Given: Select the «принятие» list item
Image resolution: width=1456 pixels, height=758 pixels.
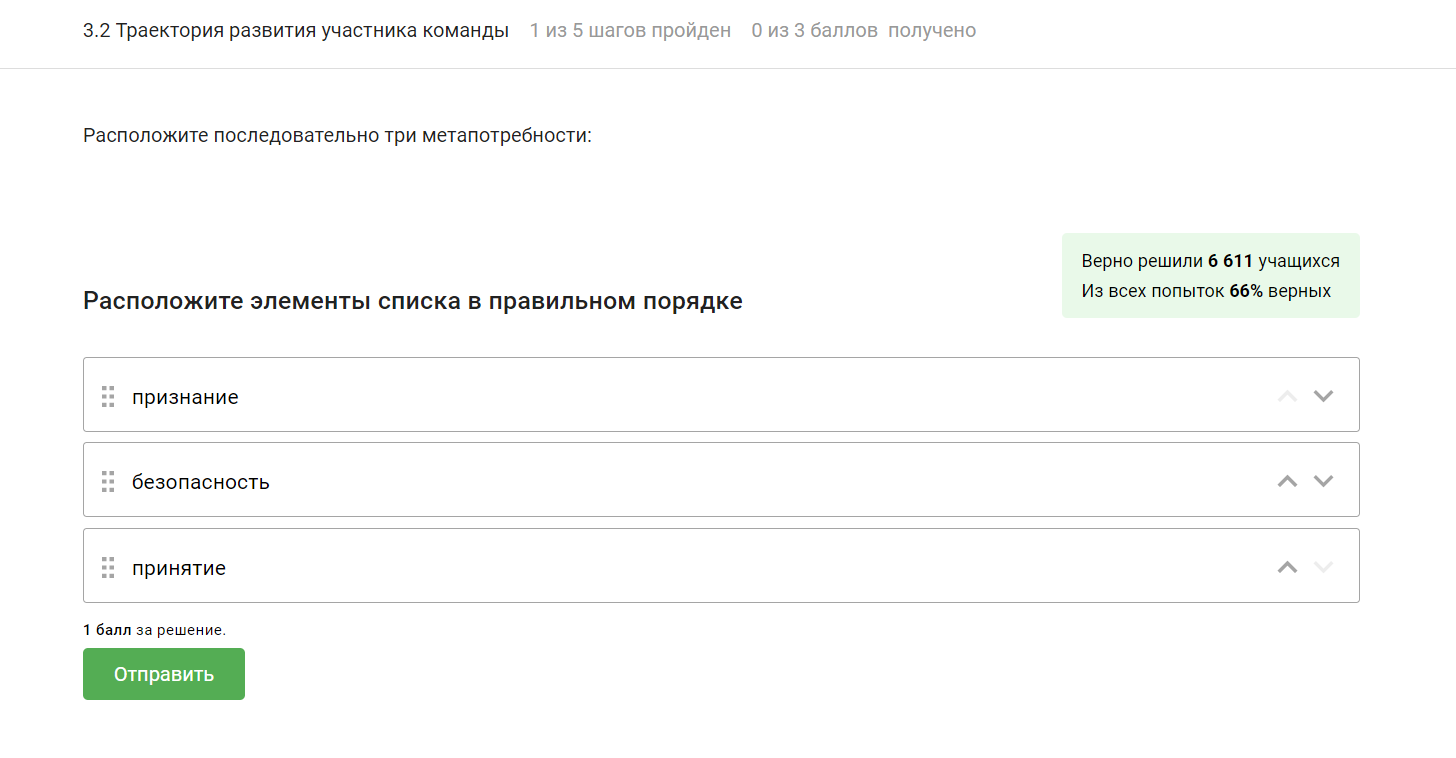Looking at the screenshot, I should pos(721,566).
